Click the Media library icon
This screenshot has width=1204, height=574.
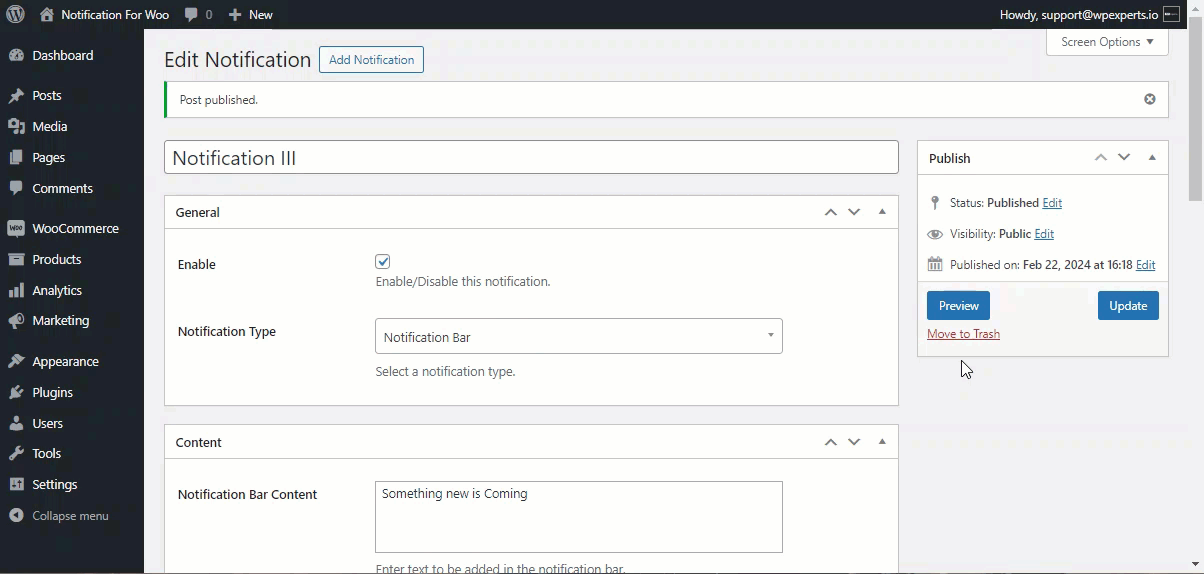click(x=16, y=126)
